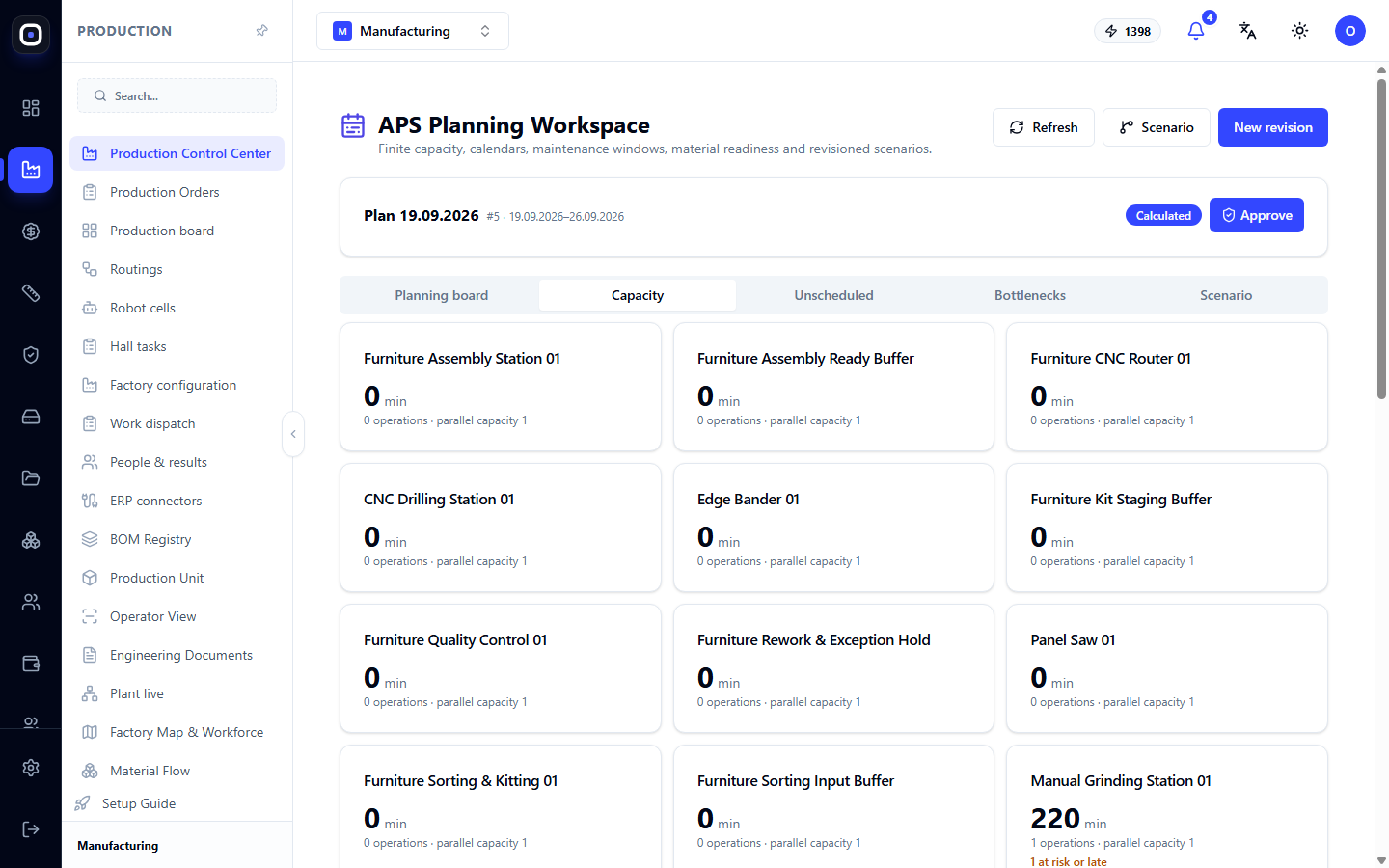Select the Capacity tab

[638, 295]
